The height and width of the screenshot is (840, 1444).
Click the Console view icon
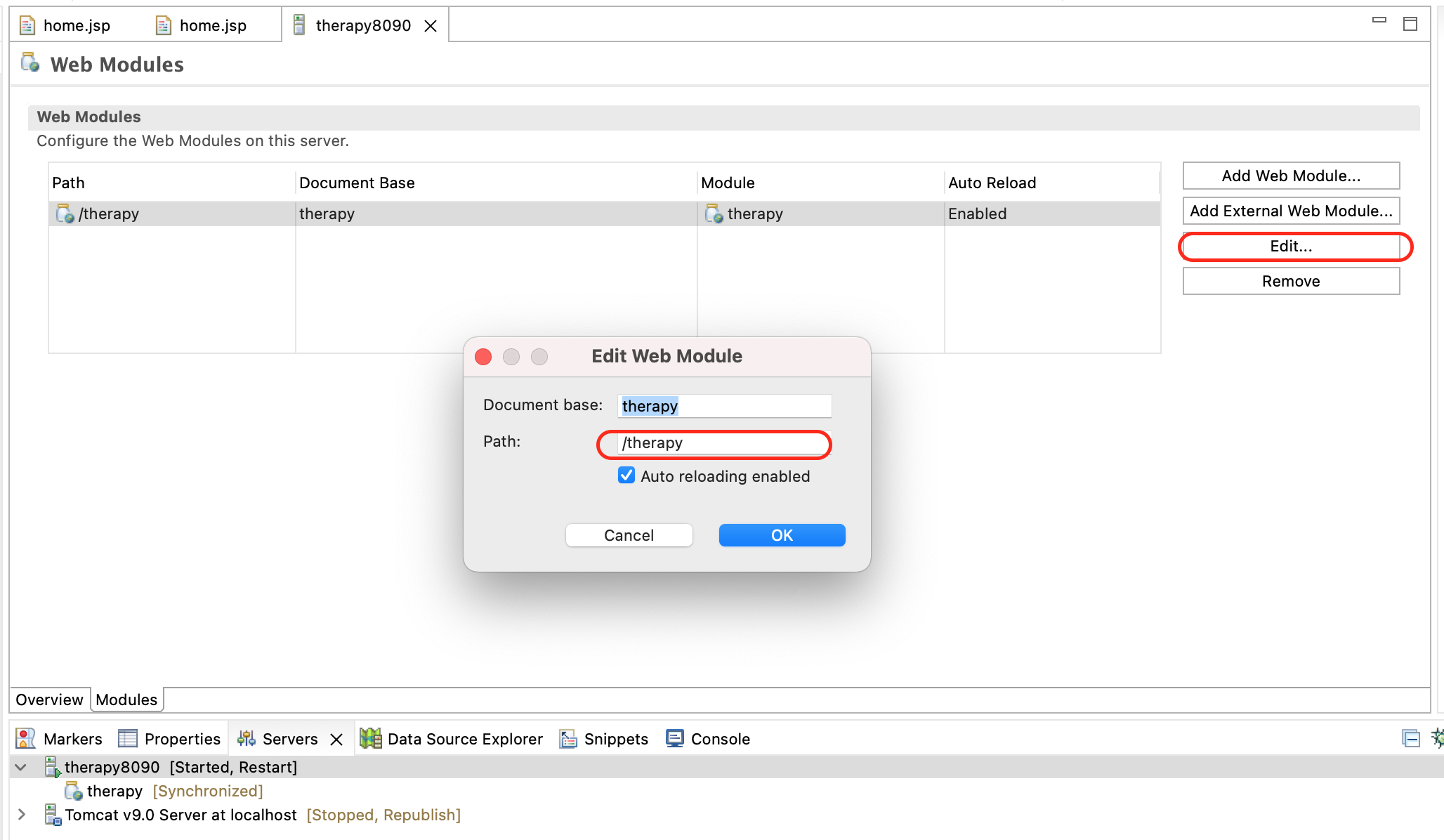[674, 739]
